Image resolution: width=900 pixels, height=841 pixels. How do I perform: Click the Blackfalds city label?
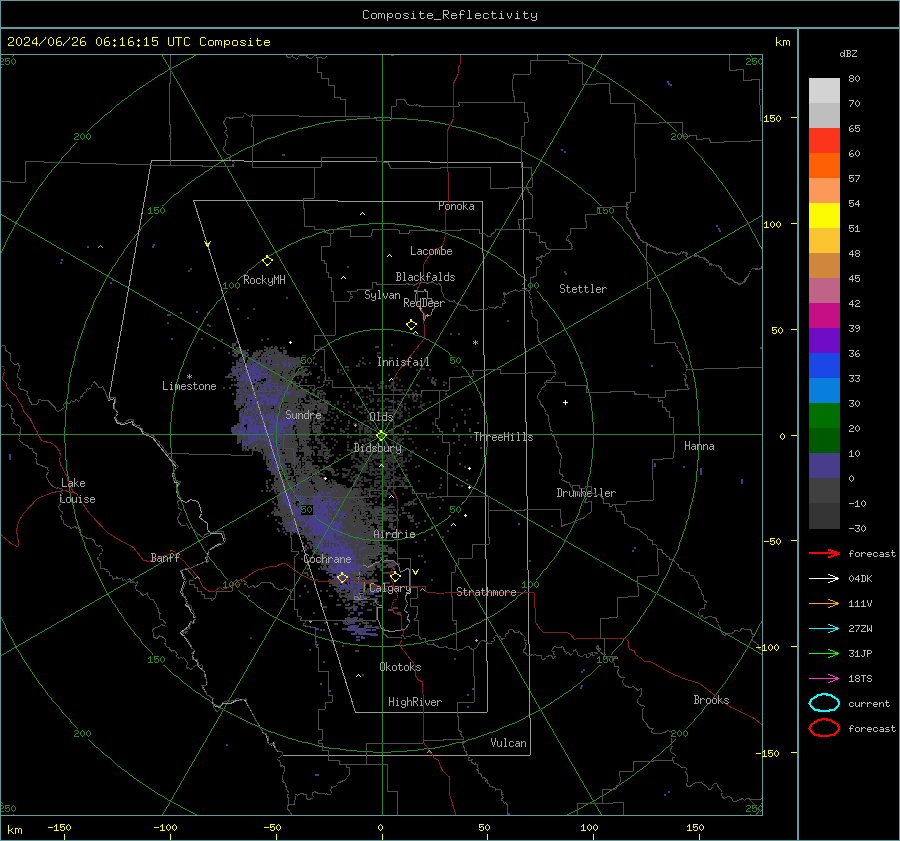point(425,277)
